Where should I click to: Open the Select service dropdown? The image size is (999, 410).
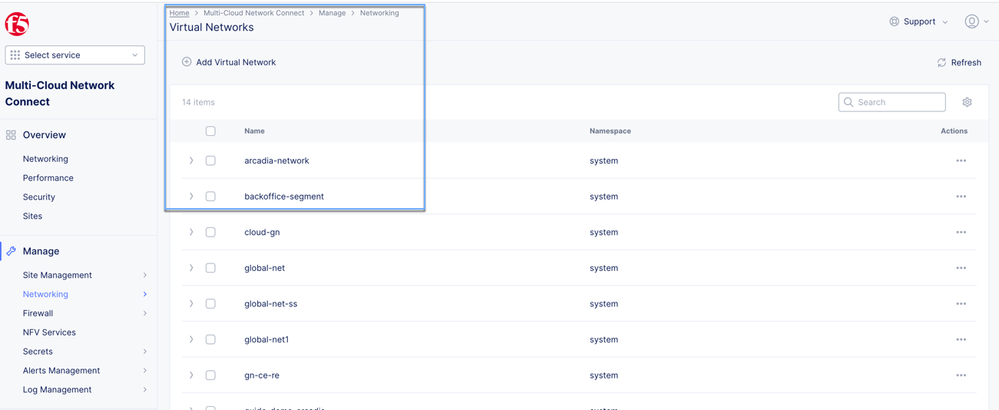(75, 55)
